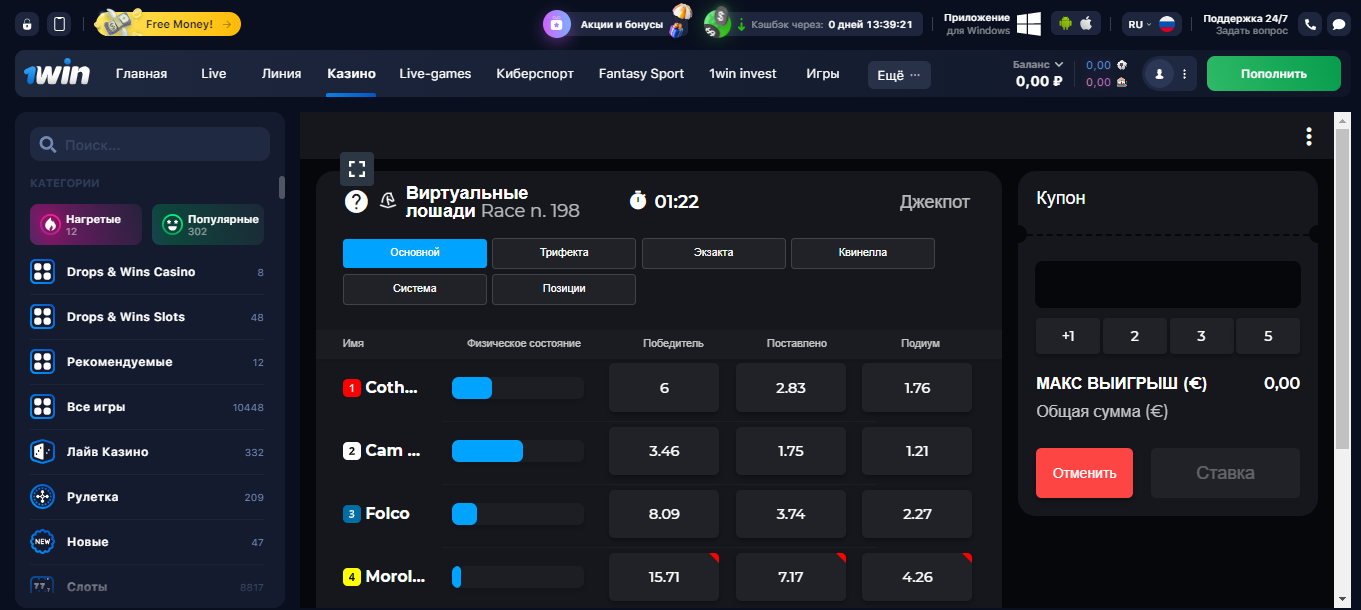Open the Киберспорт menu item
The width and height of the screenshot is (1361, 610).
point(535,73)
